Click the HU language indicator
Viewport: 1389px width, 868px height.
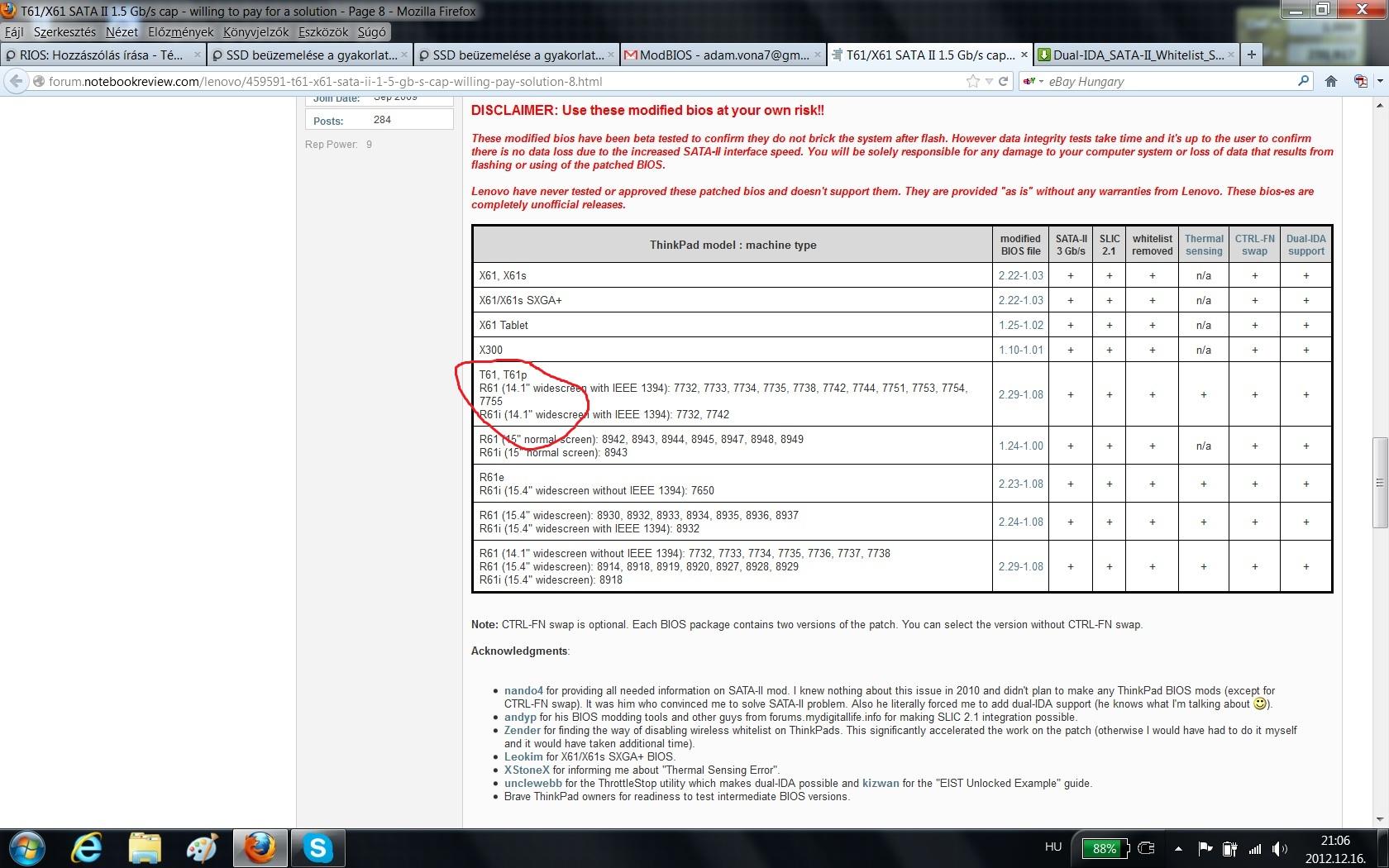pos(1052,847)
